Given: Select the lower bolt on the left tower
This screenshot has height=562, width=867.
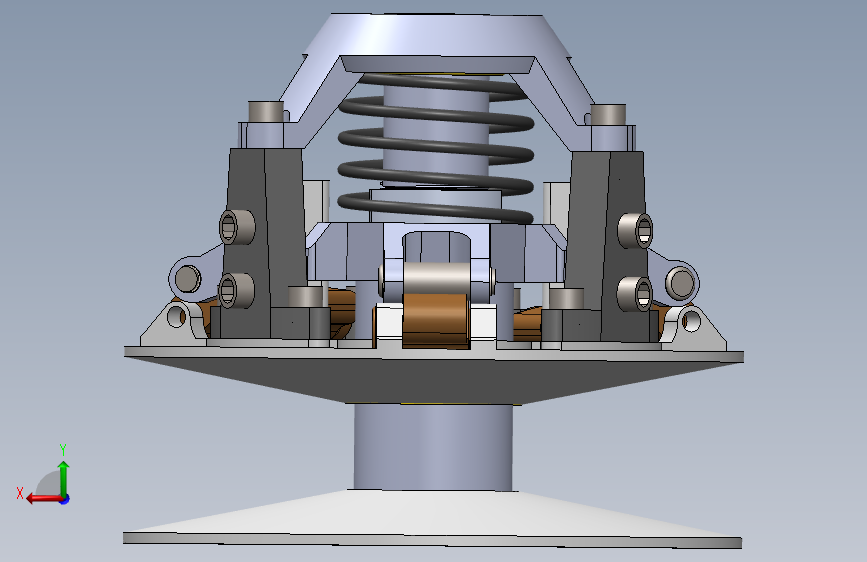Looking at the screenshot, I should click(236, 290).
